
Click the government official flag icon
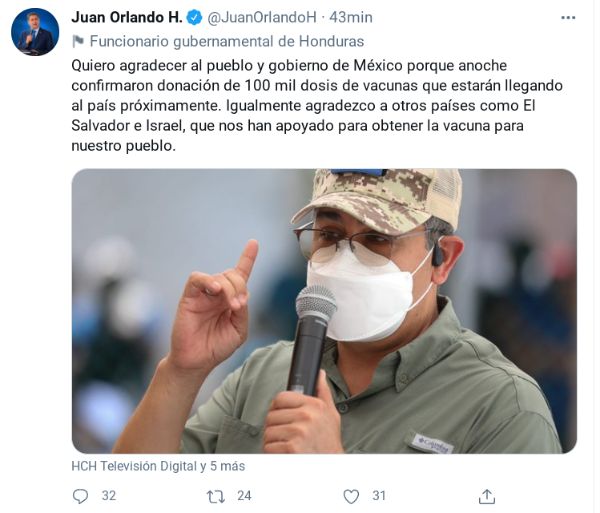tap(78, 41)
